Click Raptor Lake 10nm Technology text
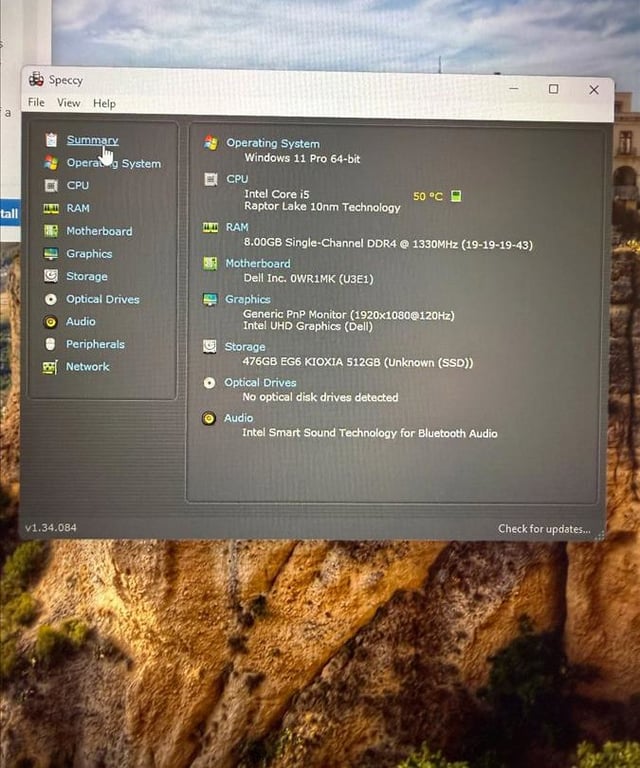Image resolution: width=640 pixels, height=768 pixels. coord(322,207)
